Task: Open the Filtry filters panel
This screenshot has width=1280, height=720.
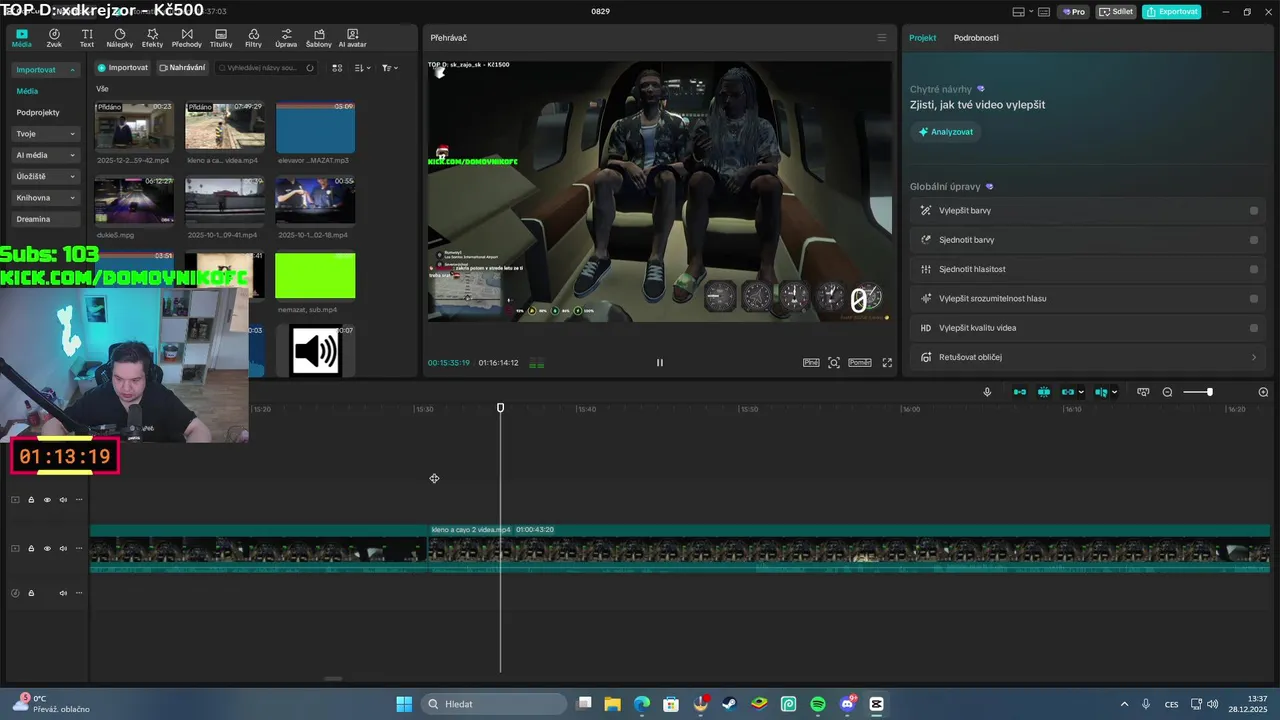Action: click(253, 38)
